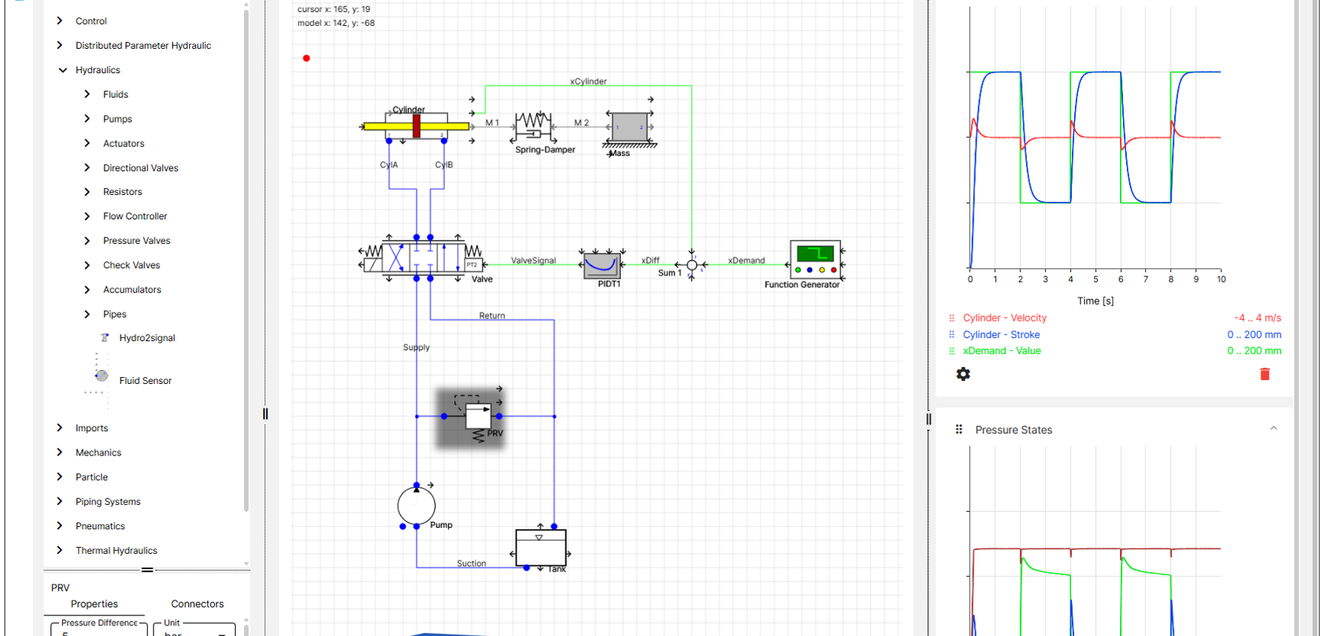The height and width of the screenshot is (636, 1320).
Task: Select the PIDT1 controller block
Action: tap(602, 263)
